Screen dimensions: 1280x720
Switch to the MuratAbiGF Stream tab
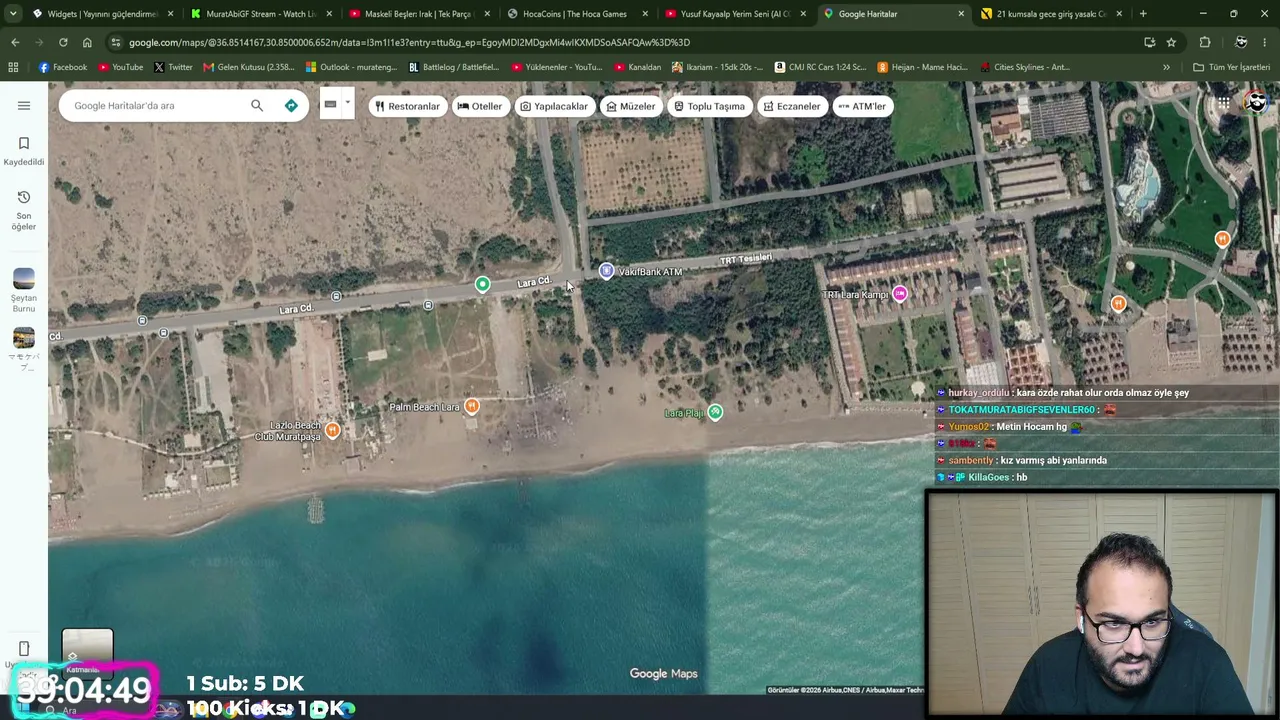[x=260, y=14]
